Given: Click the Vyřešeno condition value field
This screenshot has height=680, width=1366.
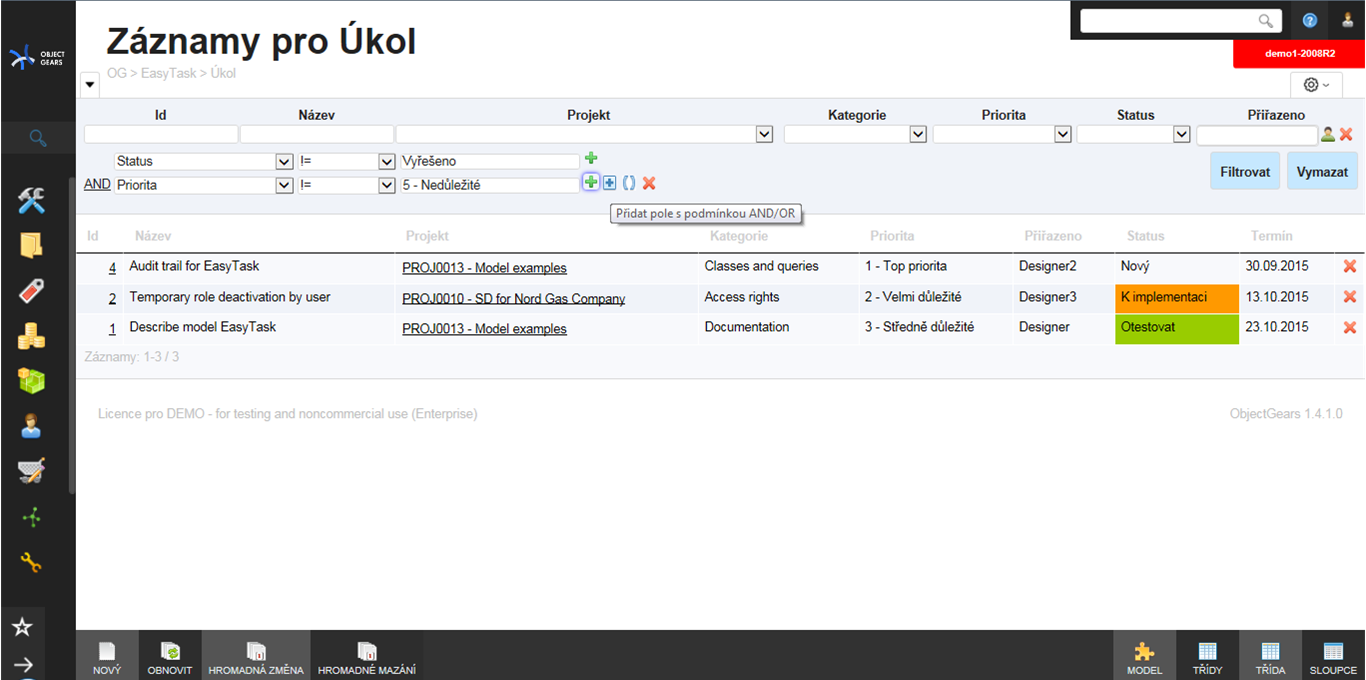Looking at the screenshot, I should click(489, 161).
